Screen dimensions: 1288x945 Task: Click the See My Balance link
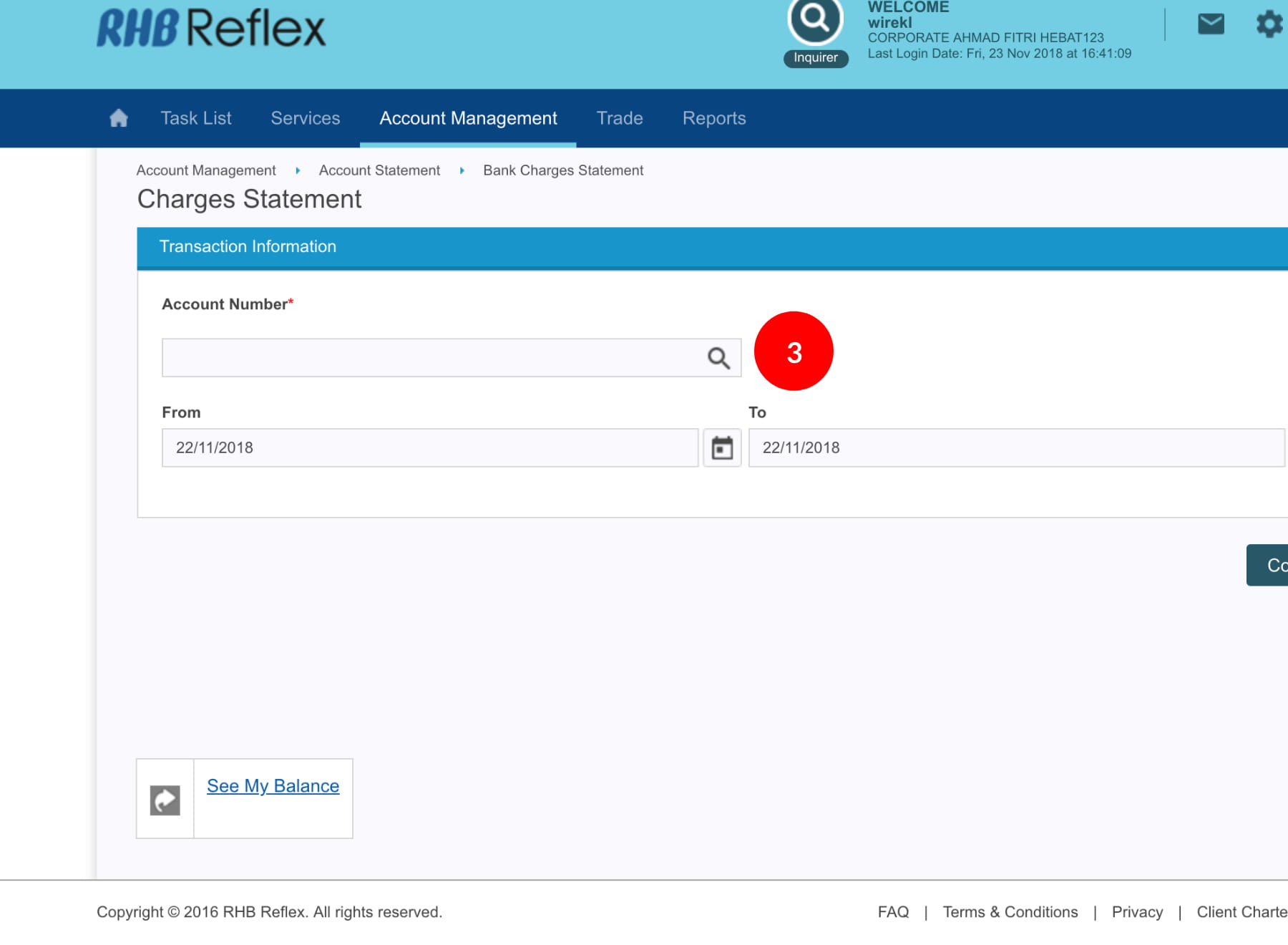[x=273, y=786]
